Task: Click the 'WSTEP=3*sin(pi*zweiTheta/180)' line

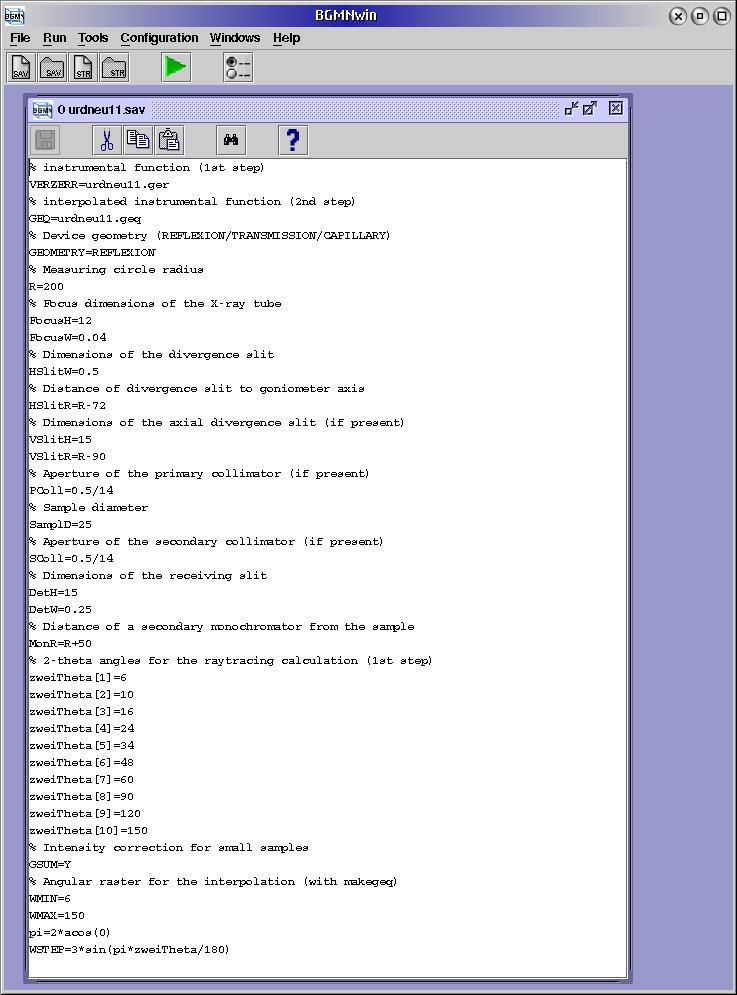Action: [129, 950]
